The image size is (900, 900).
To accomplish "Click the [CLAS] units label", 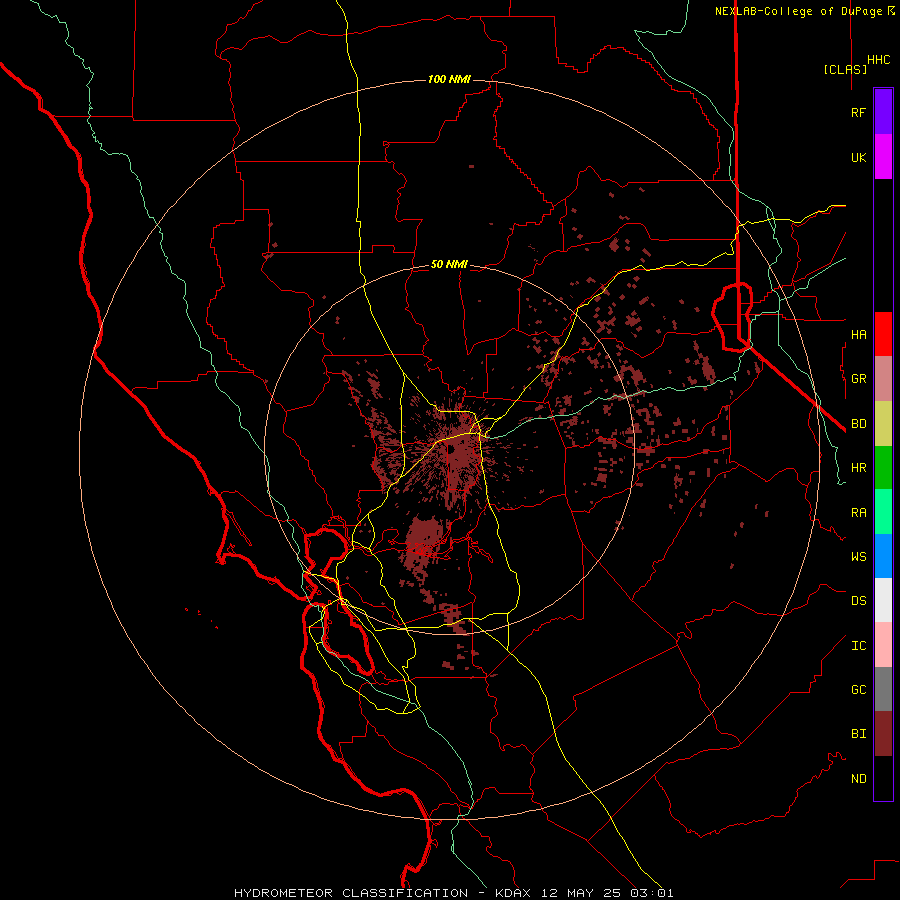I will point(845,69).
